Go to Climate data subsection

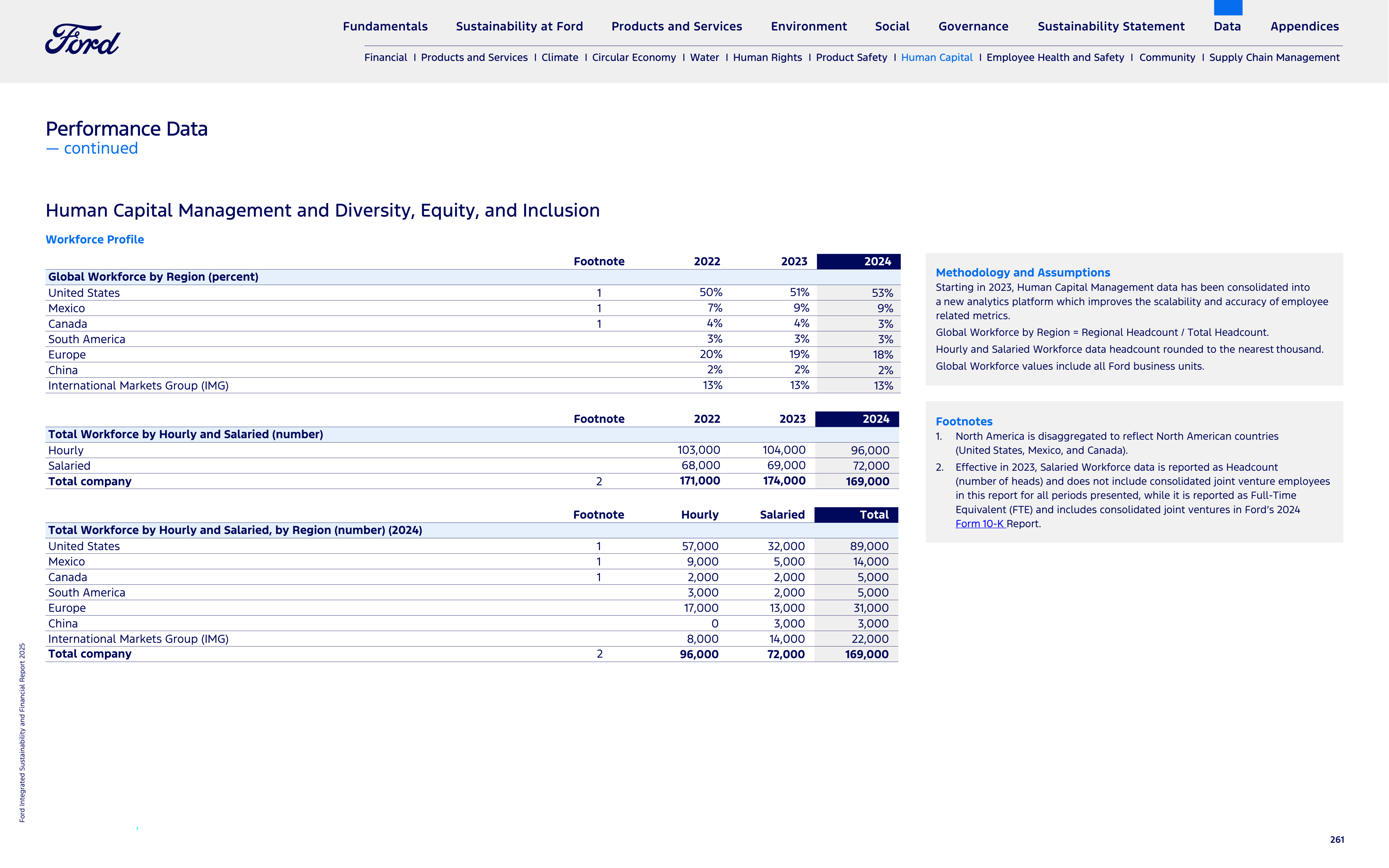coord(559,58)
